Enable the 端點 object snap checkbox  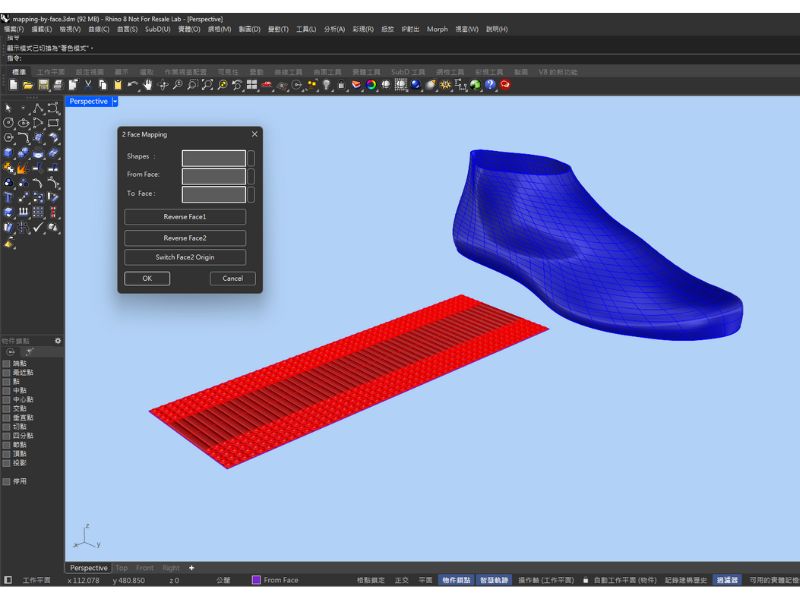click(6, 364)
